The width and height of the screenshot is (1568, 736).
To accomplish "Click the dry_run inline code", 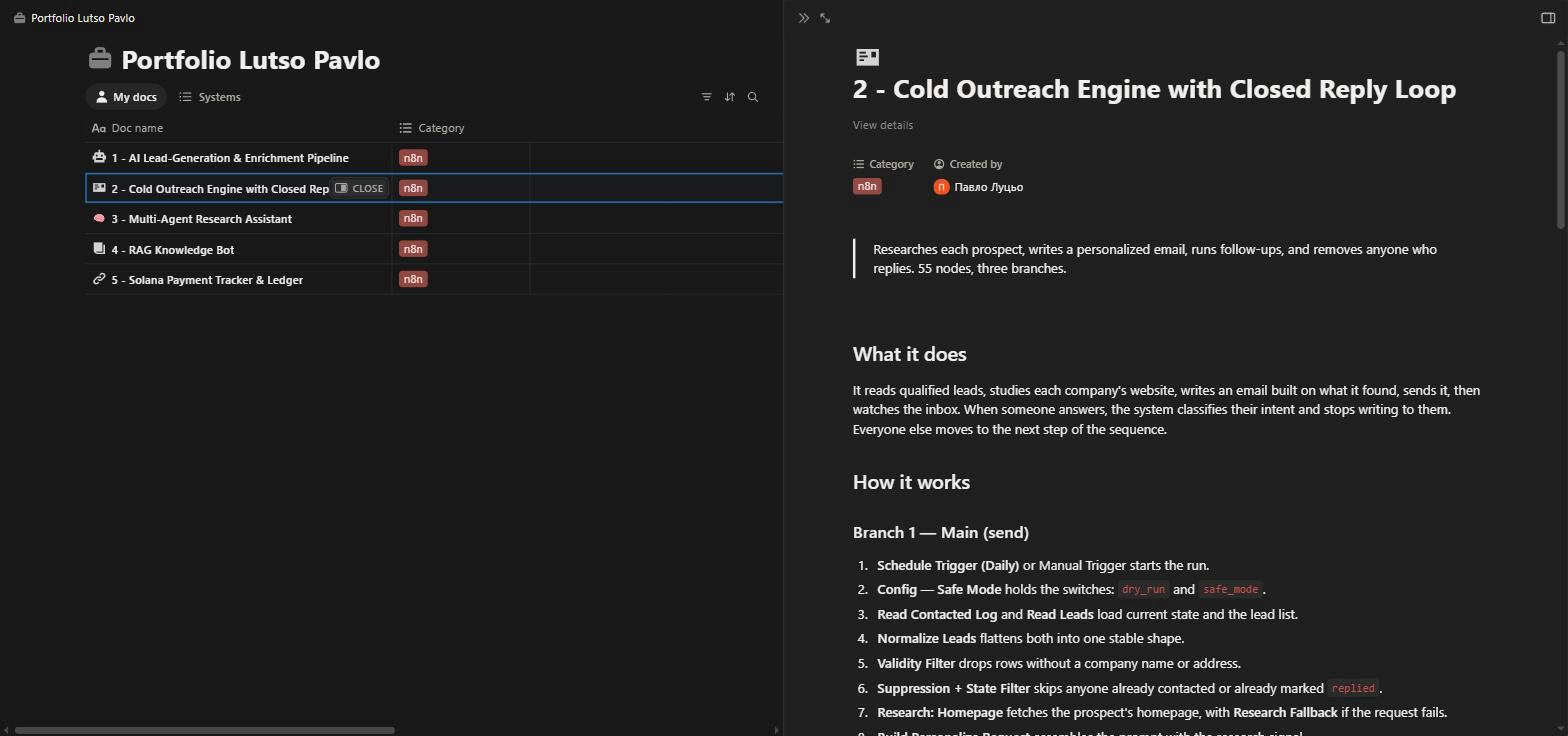I will [1144, 590].
